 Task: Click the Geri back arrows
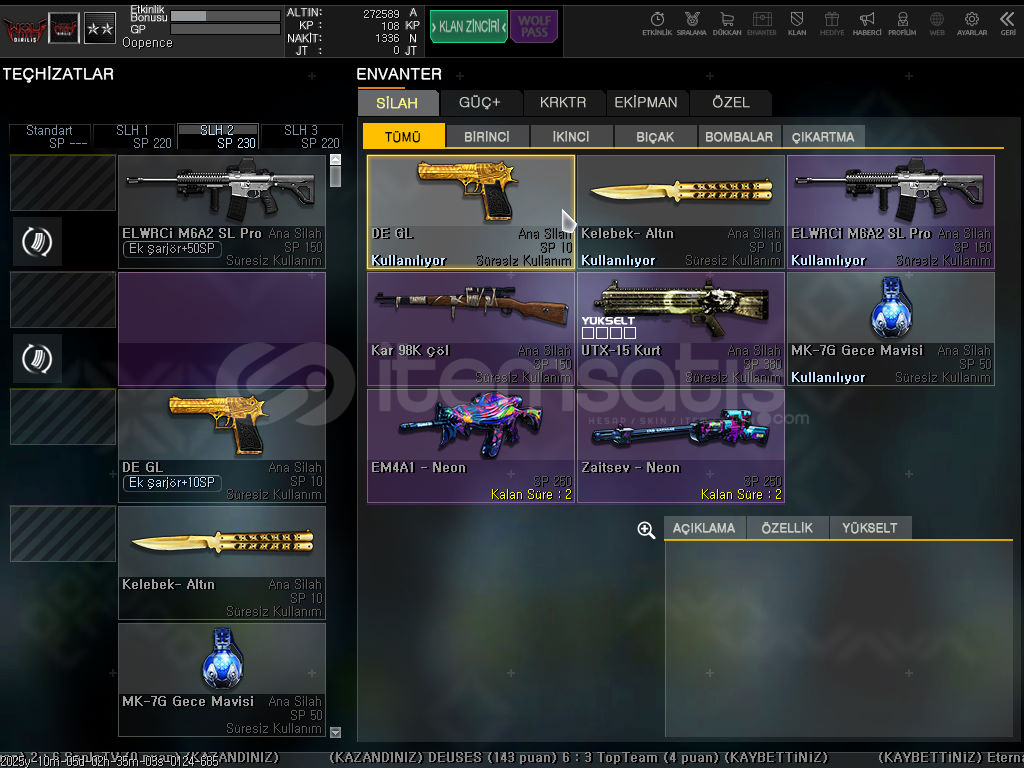point(1007,22)
